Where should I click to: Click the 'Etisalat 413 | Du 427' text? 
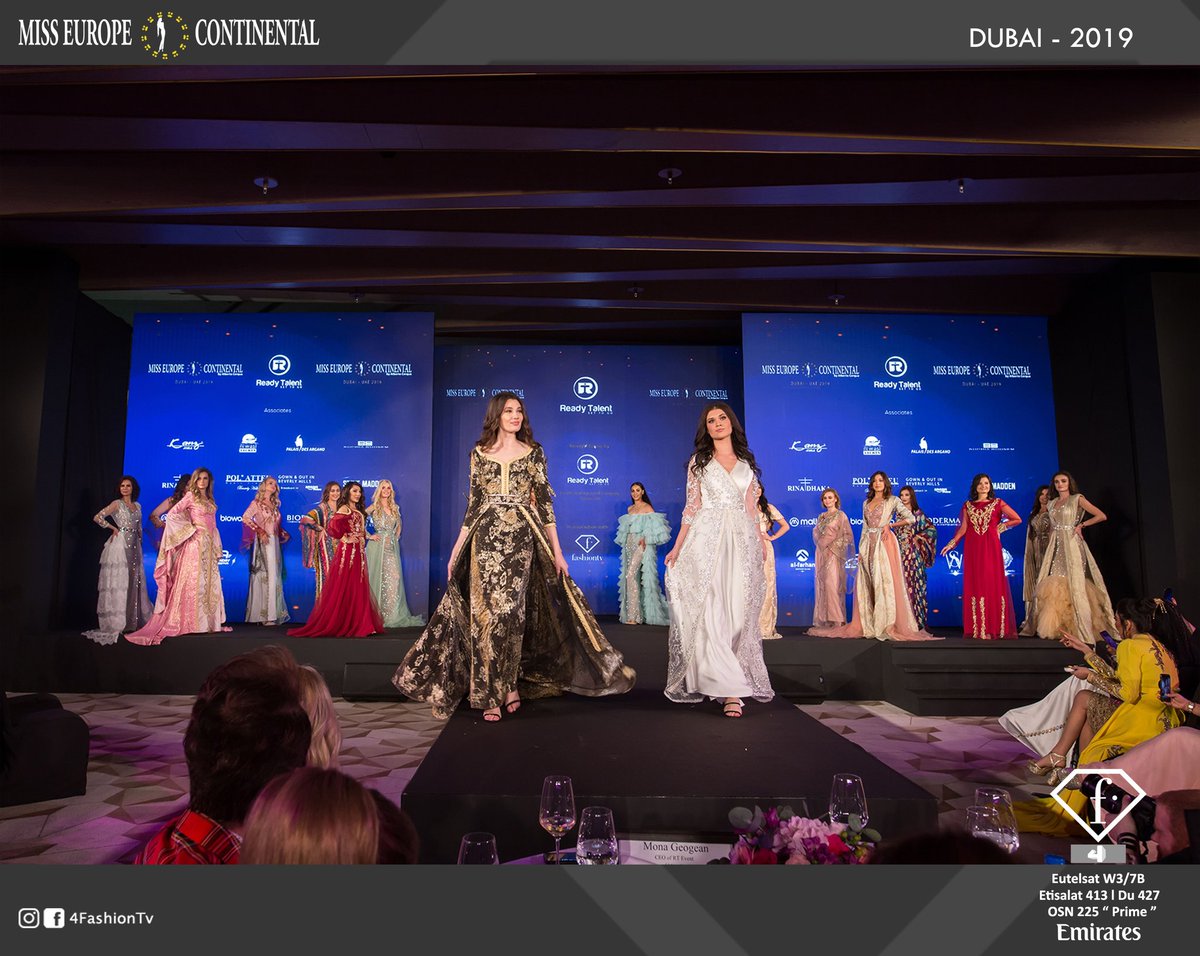[x=1099, y=895]
